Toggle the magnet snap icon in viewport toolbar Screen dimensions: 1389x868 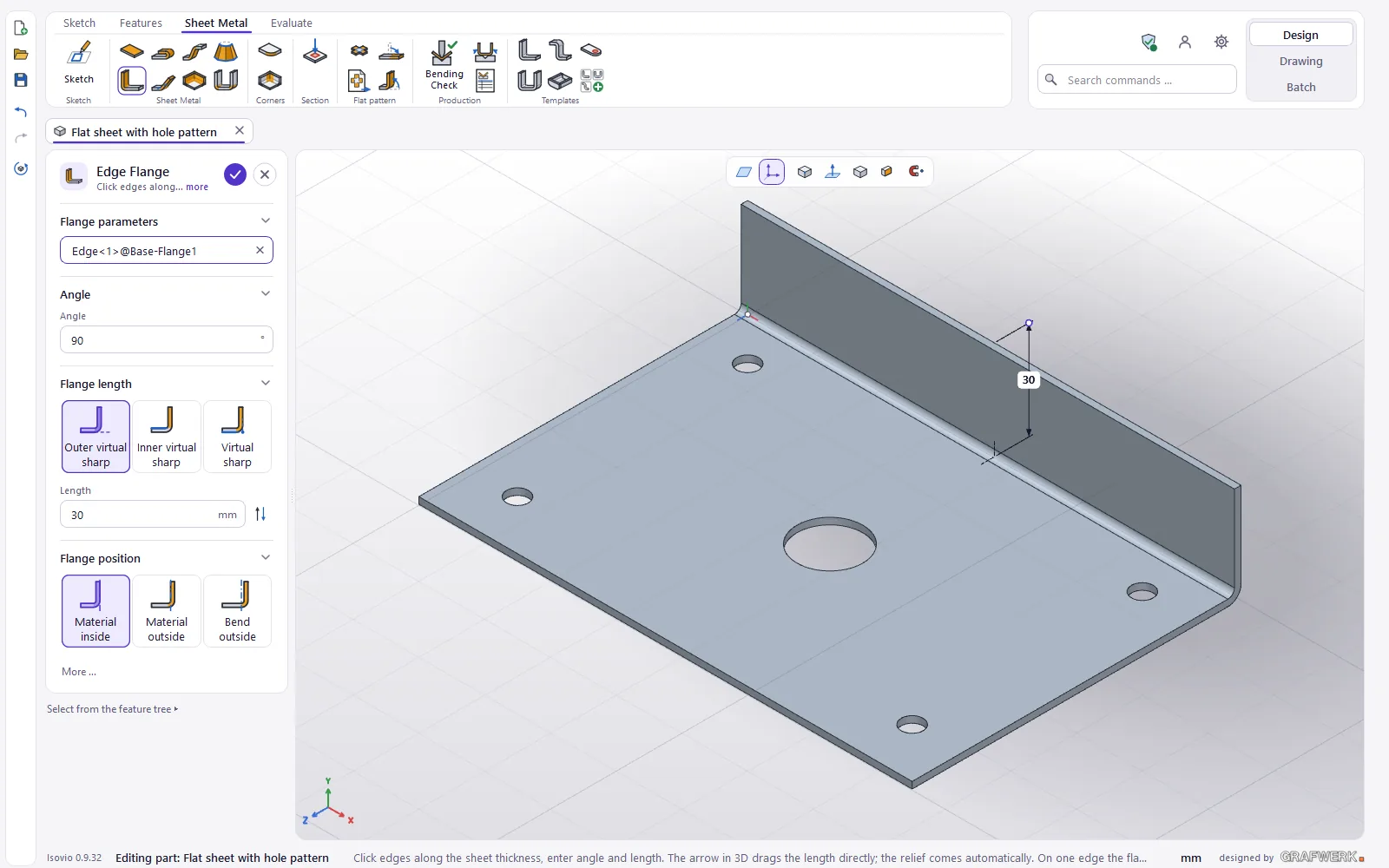point(916,172)
